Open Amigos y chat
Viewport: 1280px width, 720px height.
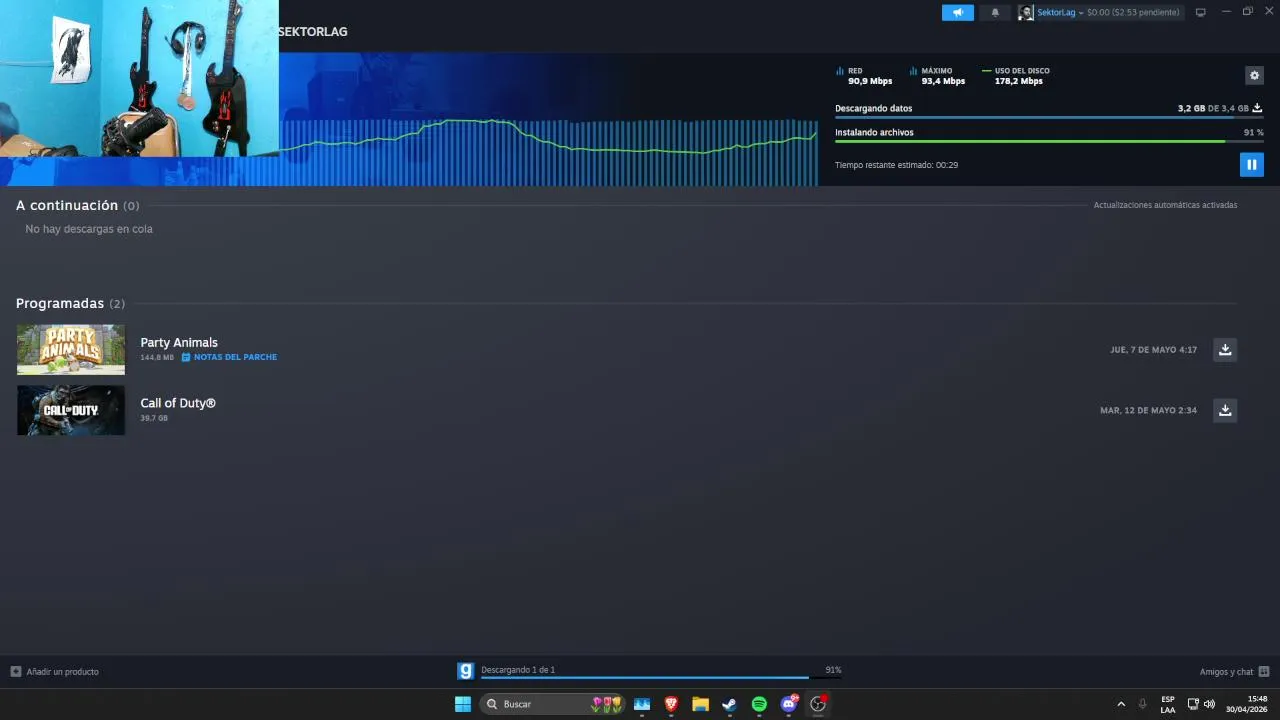point(1226,671)
